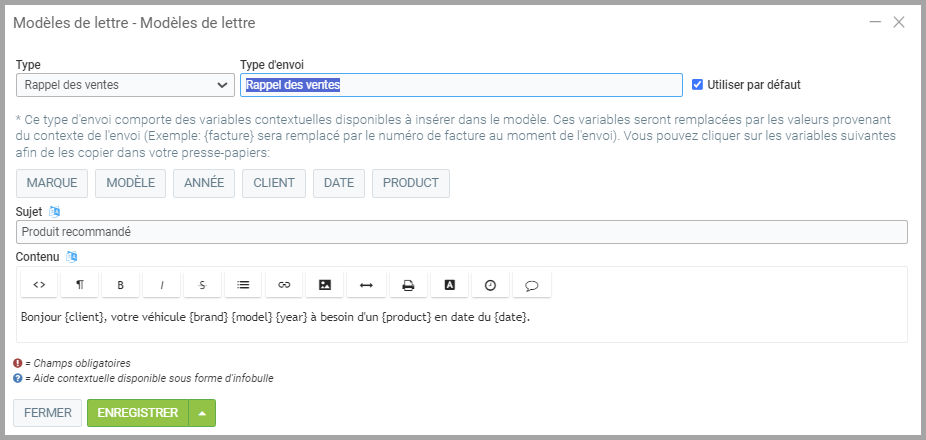The image size is (926, 440).
Task: Toggle bold formatting in editor
Action: 121,285
